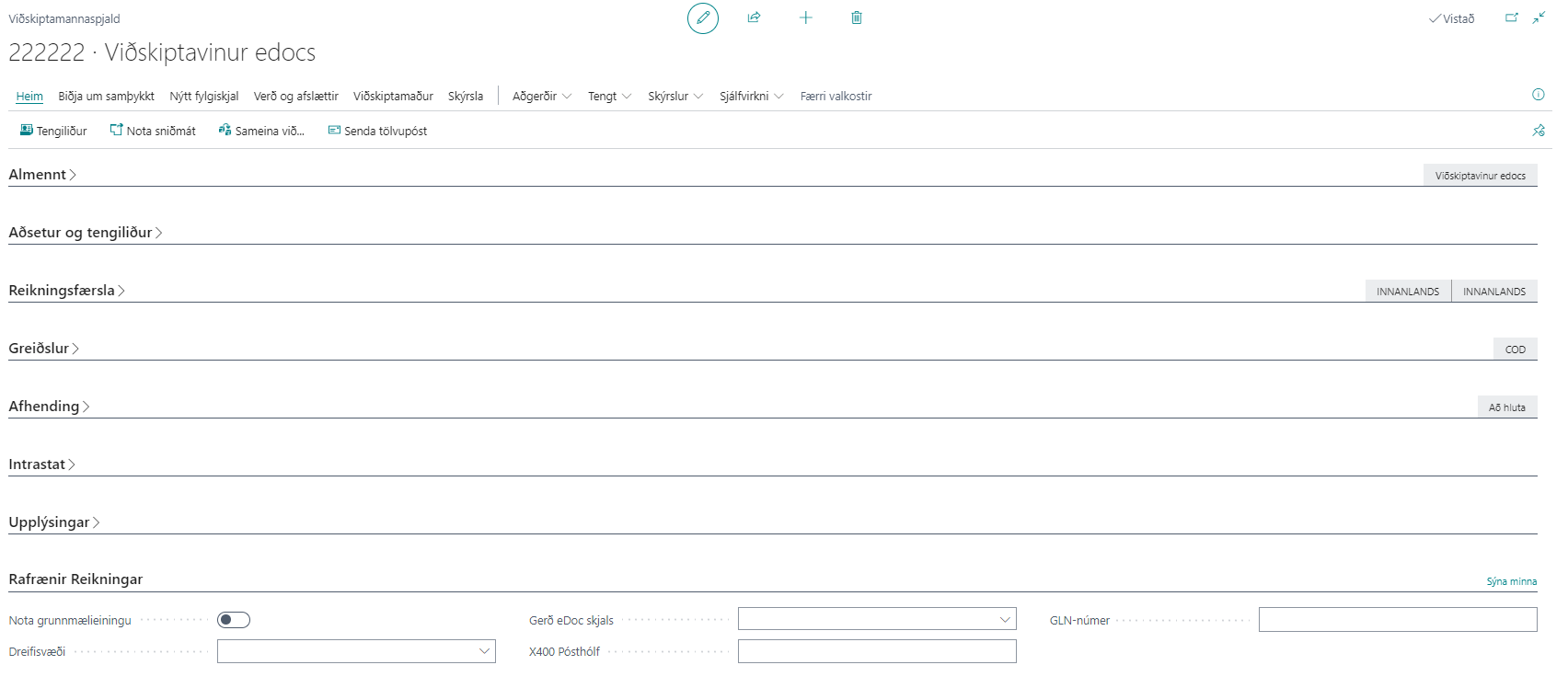Click the trash can delete icon

tap(857, 18)
